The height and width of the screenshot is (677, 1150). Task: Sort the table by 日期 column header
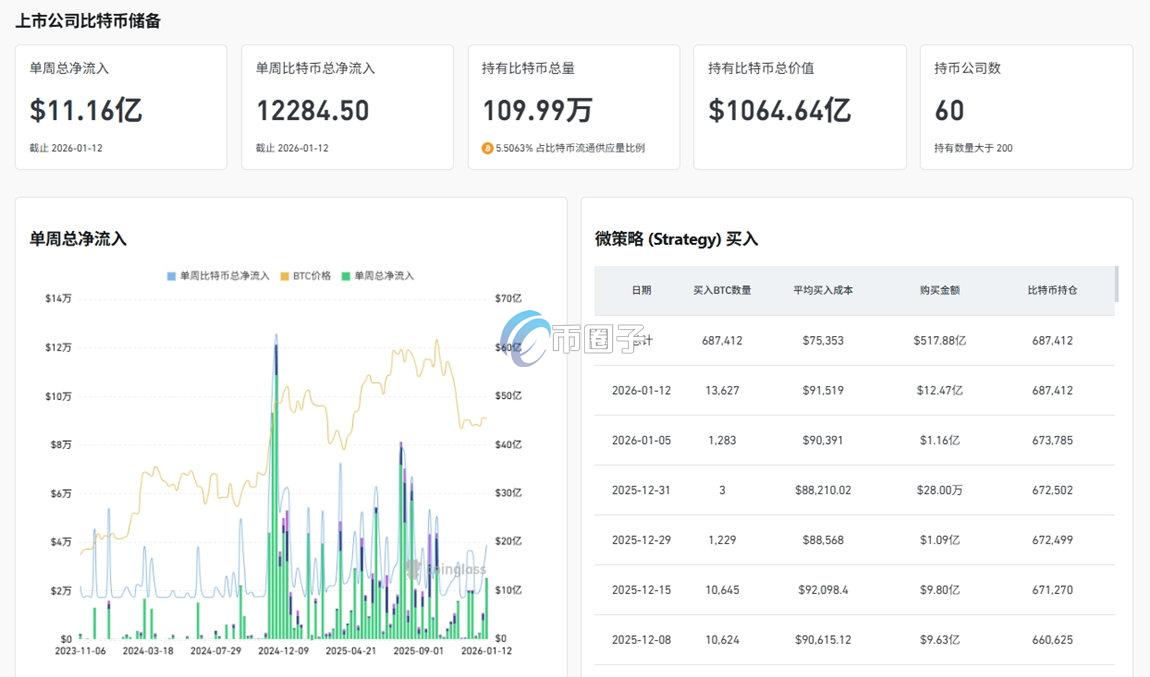(x=641, y=290)
